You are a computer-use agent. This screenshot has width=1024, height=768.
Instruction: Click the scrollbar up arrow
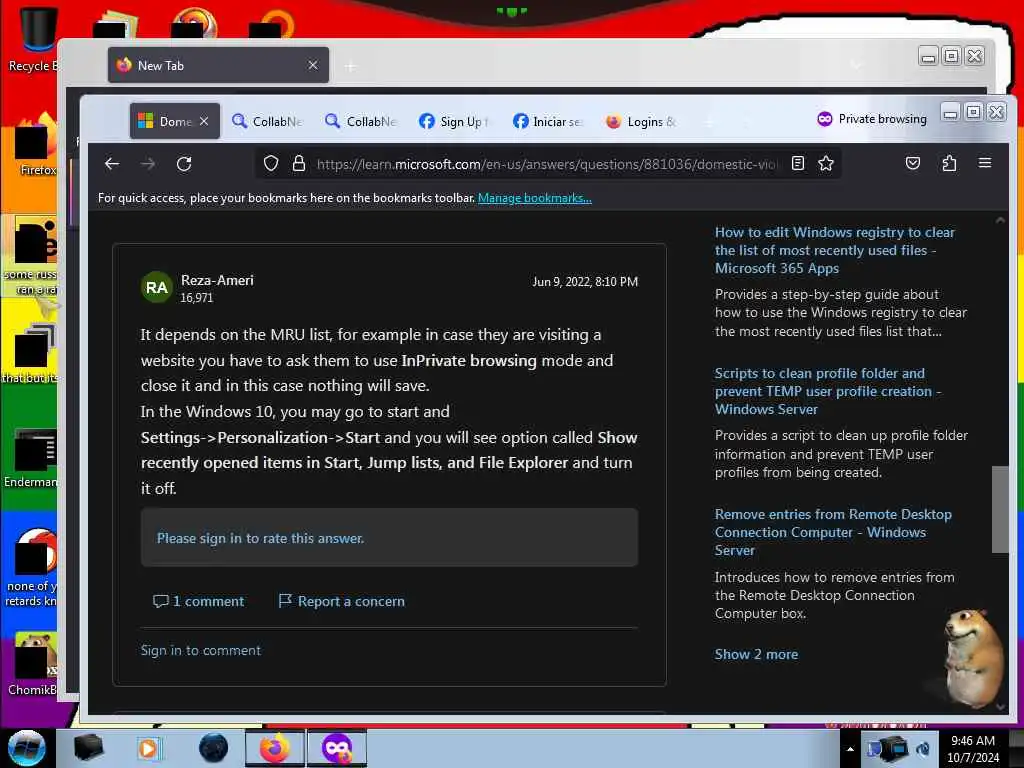click(x=1000, y=221)
